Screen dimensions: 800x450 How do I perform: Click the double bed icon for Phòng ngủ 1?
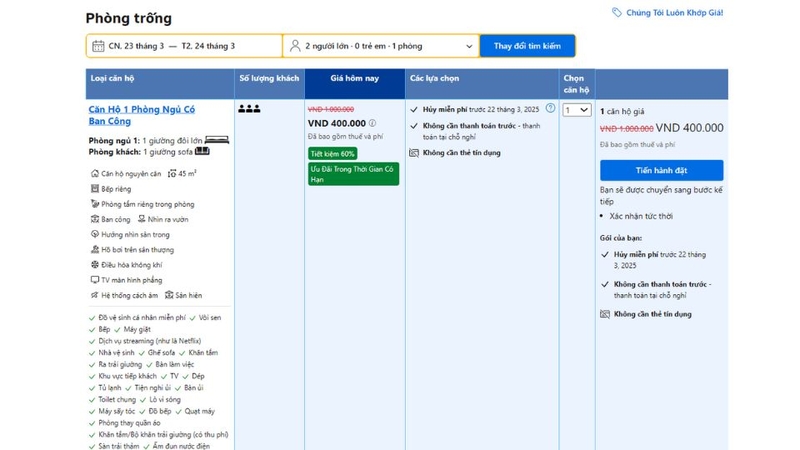pyautogui.click(x=217, y=140)
